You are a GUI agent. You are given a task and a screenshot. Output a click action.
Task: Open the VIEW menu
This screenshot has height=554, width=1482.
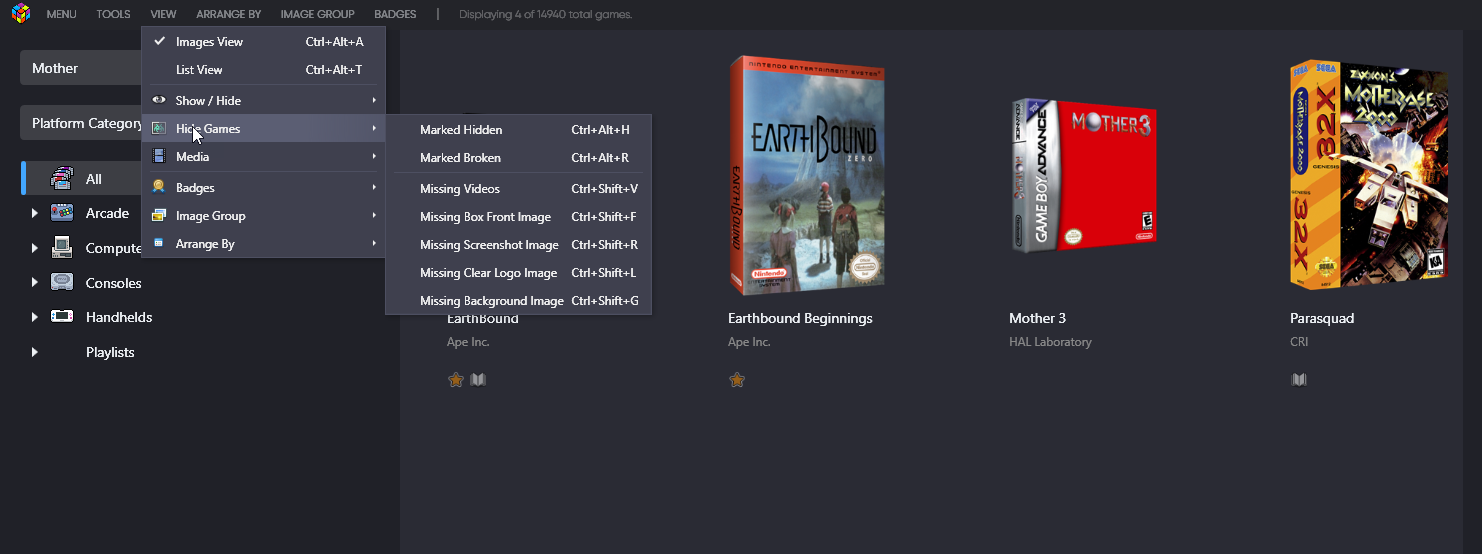163,14
